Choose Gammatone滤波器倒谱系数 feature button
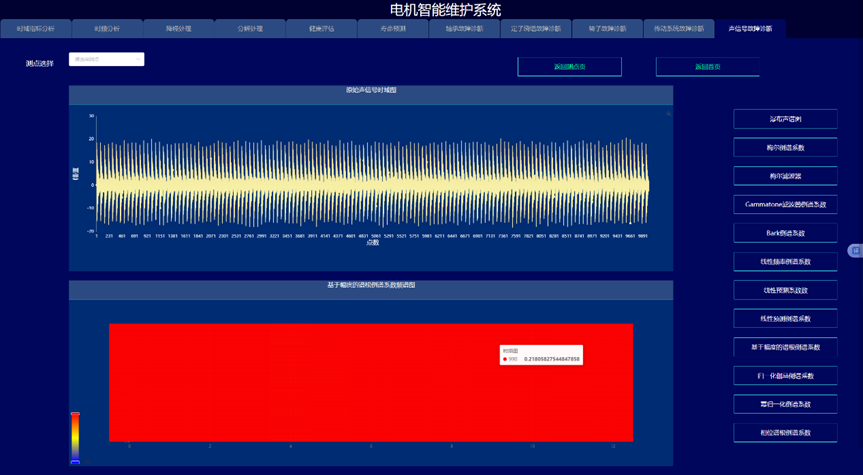The image size is (863, 475). tap(785, 205)
